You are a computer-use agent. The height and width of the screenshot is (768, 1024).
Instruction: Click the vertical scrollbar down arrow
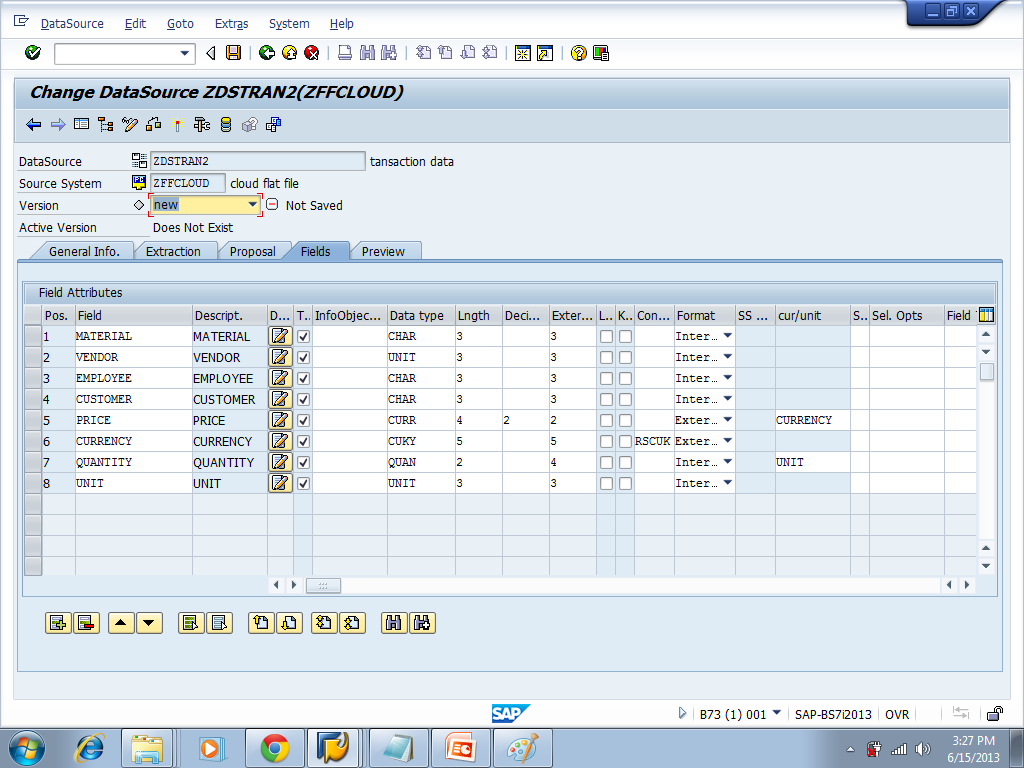[986, 566]
